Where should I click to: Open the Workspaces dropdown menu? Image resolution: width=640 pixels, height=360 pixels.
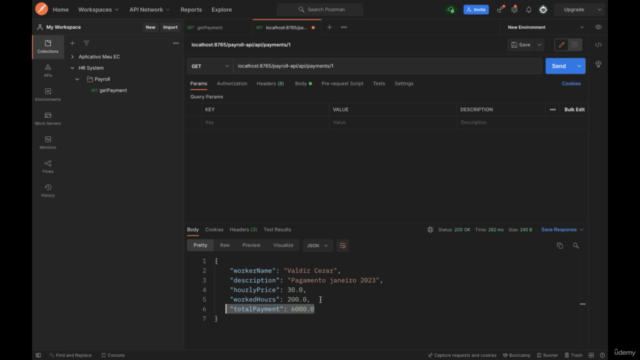click(98, 9)
